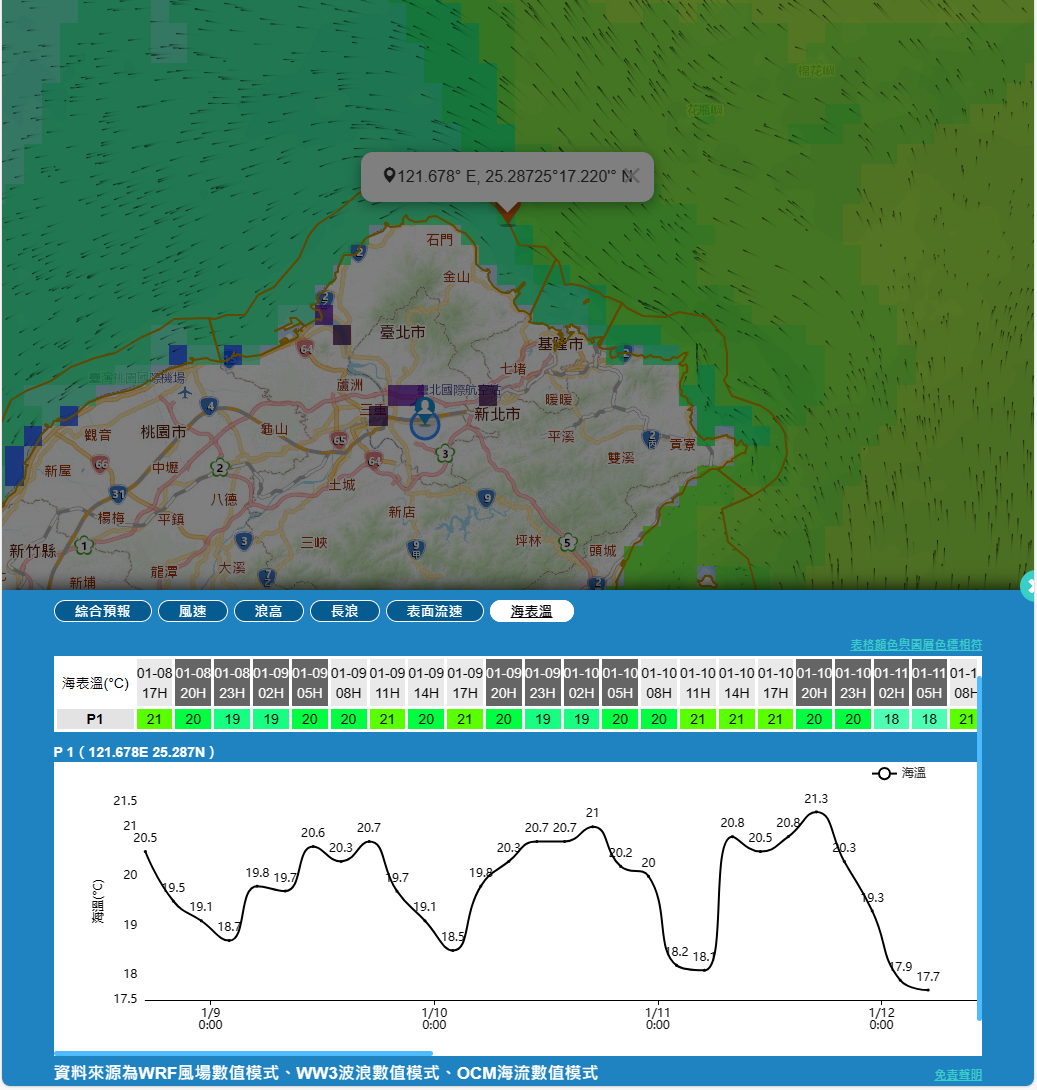Select the 01-09 20H time column header

tap(504, 682)
